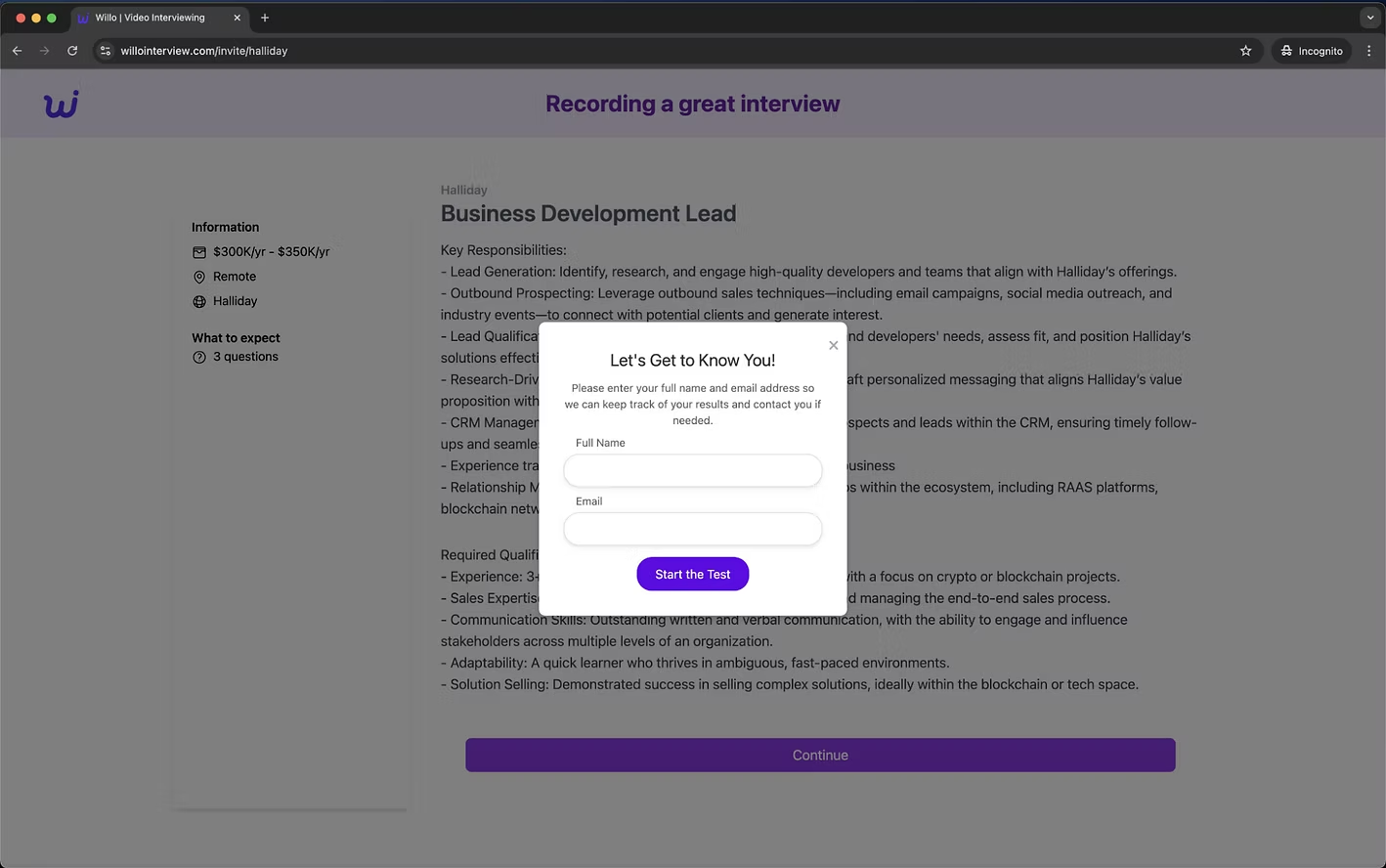Reload the page
The width and height of the screenshot is (1386, 868).
coord(72,51)
